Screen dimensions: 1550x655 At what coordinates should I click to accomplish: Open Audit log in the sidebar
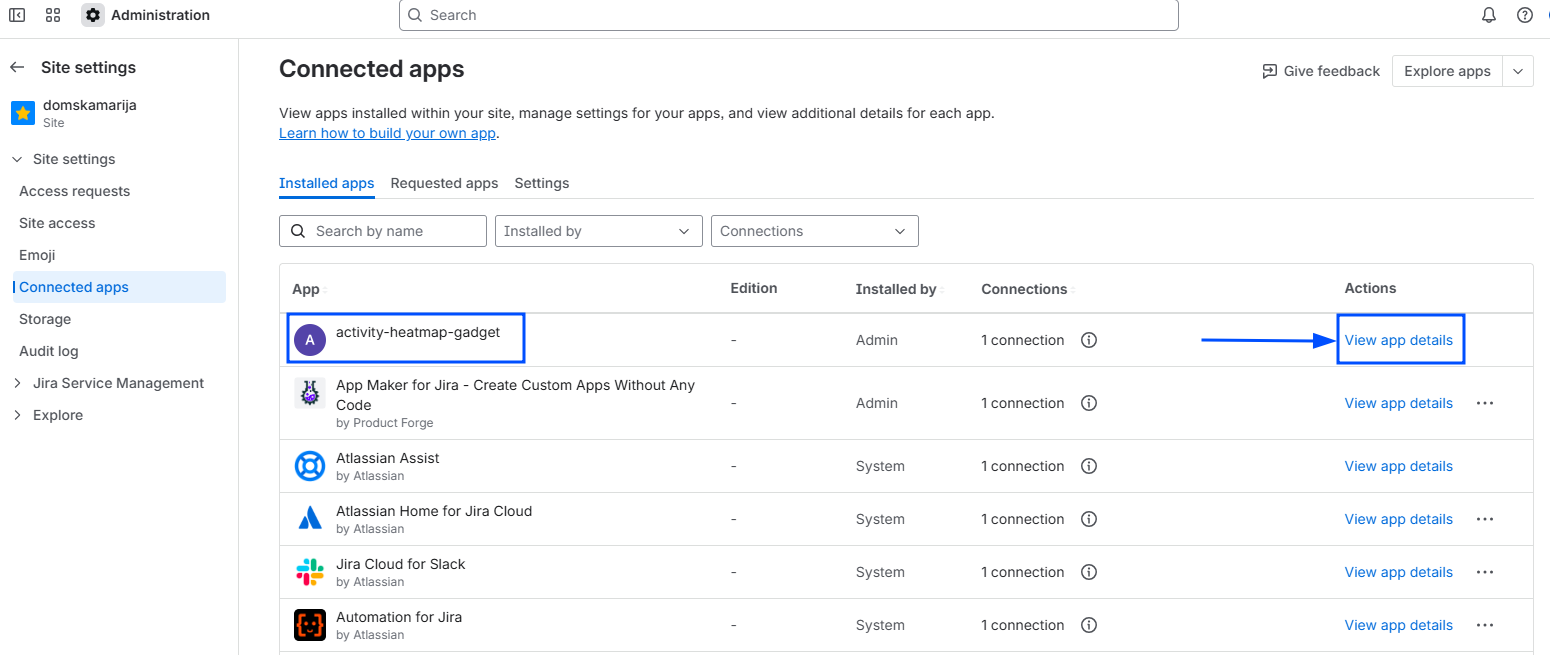pyautogui.click(x=48, y=351)
